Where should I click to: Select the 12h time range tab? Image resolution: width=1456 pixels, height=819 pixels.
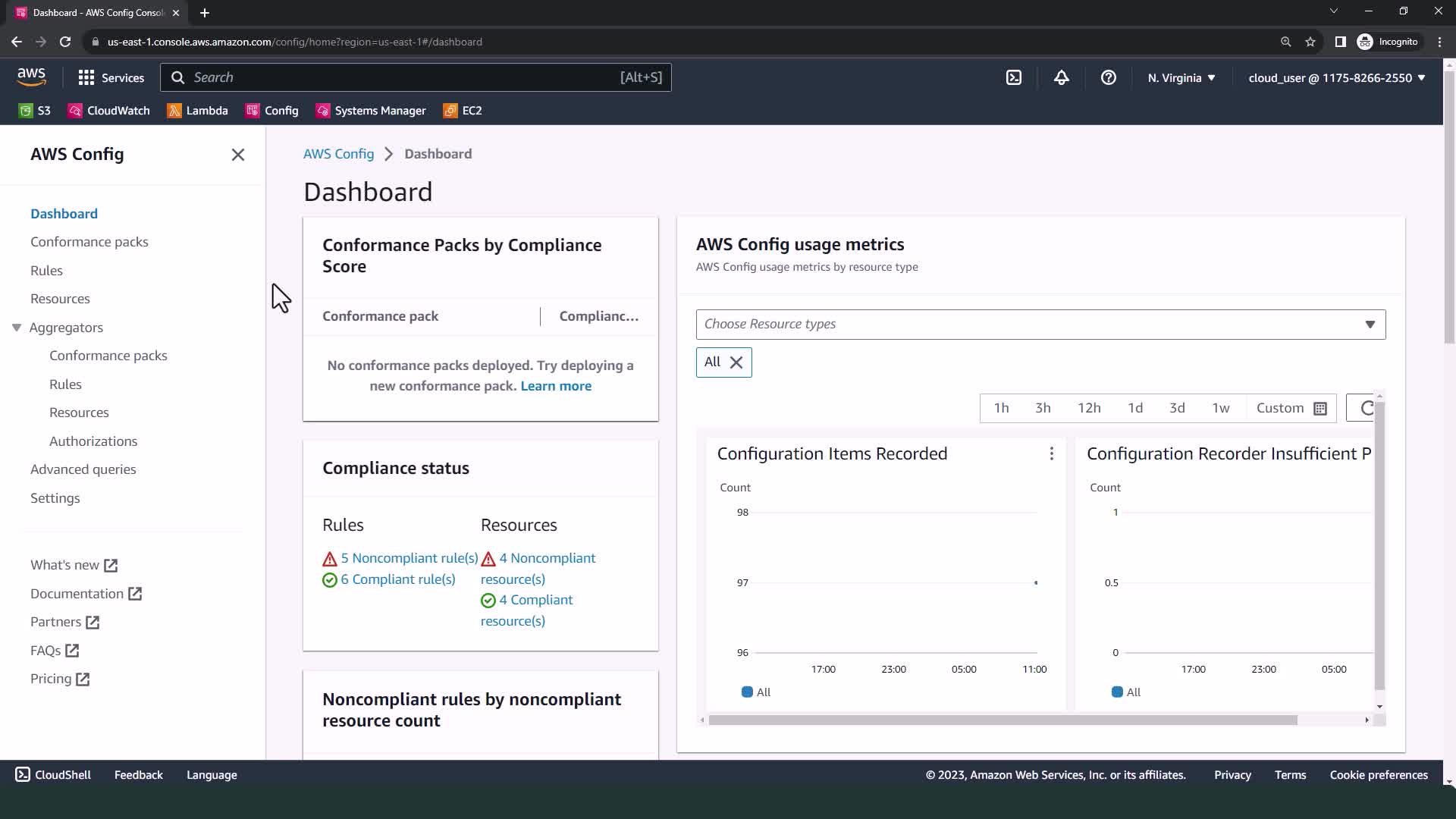point(1089,408)
